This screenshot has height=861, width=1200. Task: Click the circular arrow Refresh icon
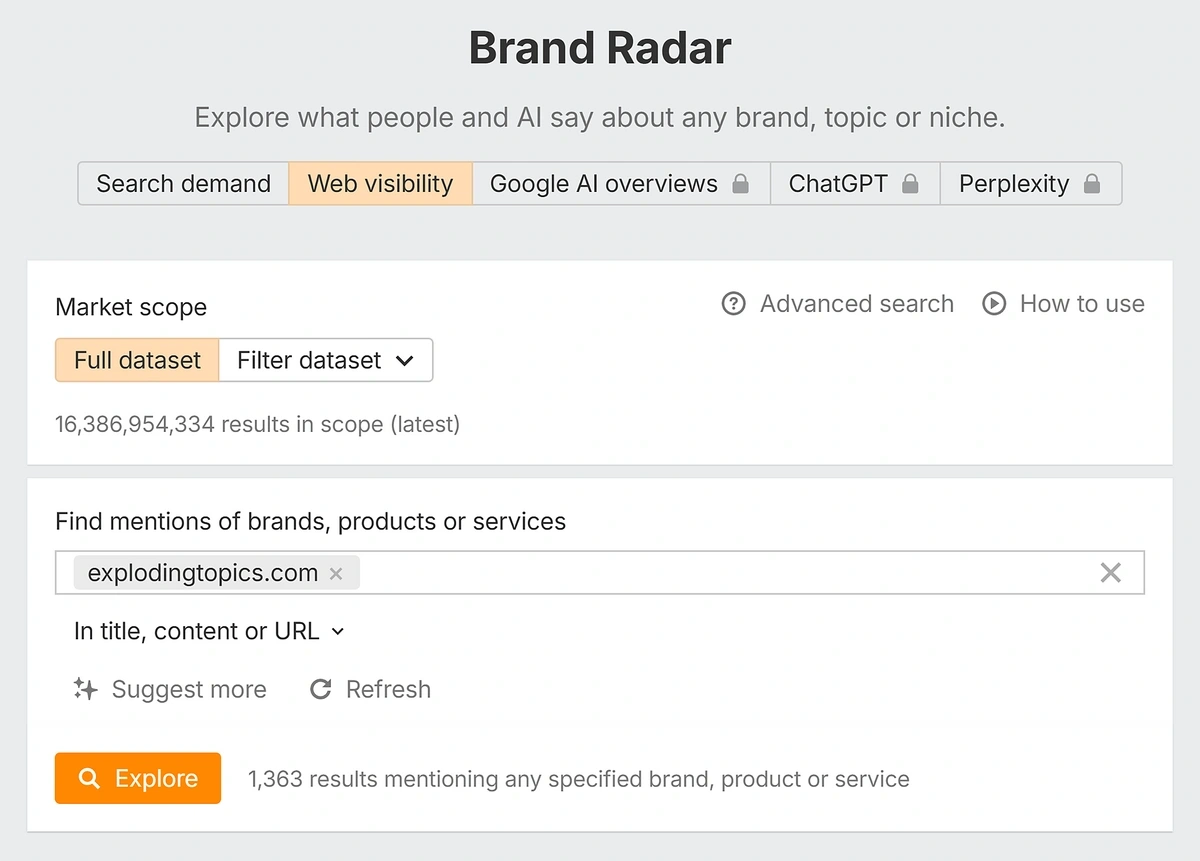[x=320, y=689]
